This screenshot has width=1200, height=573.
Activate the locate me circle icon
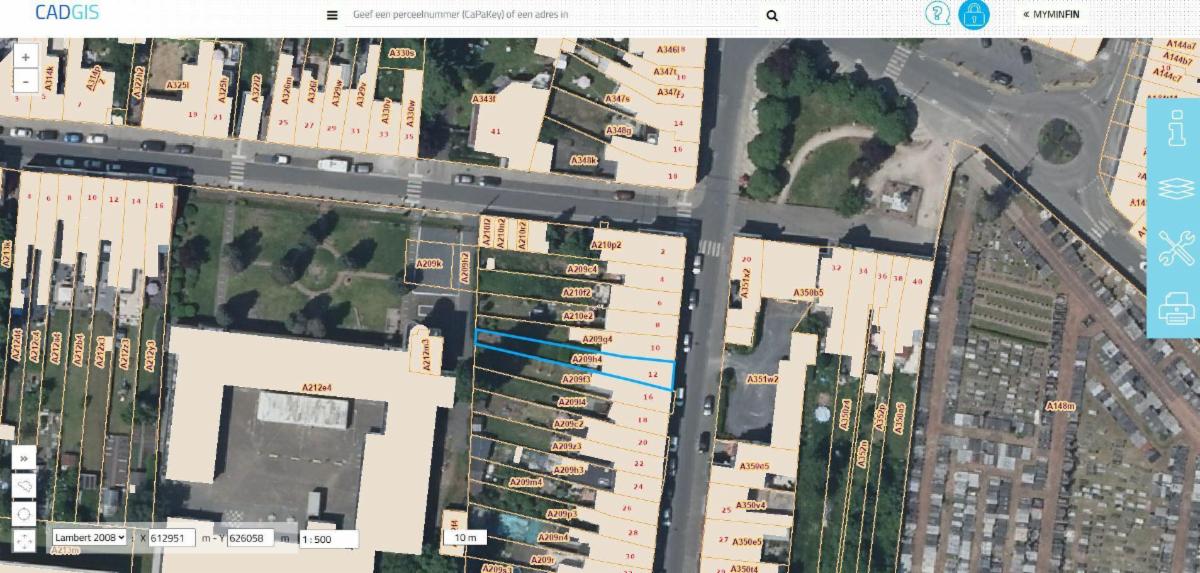click(25, 513)
